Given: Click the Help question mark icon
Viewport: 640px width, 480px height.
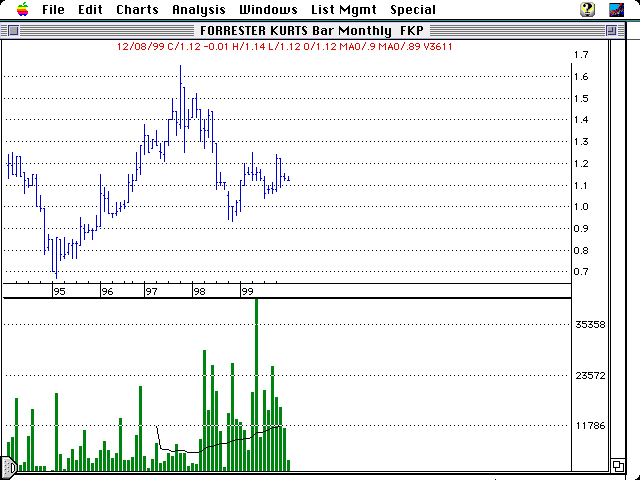Looking at the screenshot, I should click(587, 9).
